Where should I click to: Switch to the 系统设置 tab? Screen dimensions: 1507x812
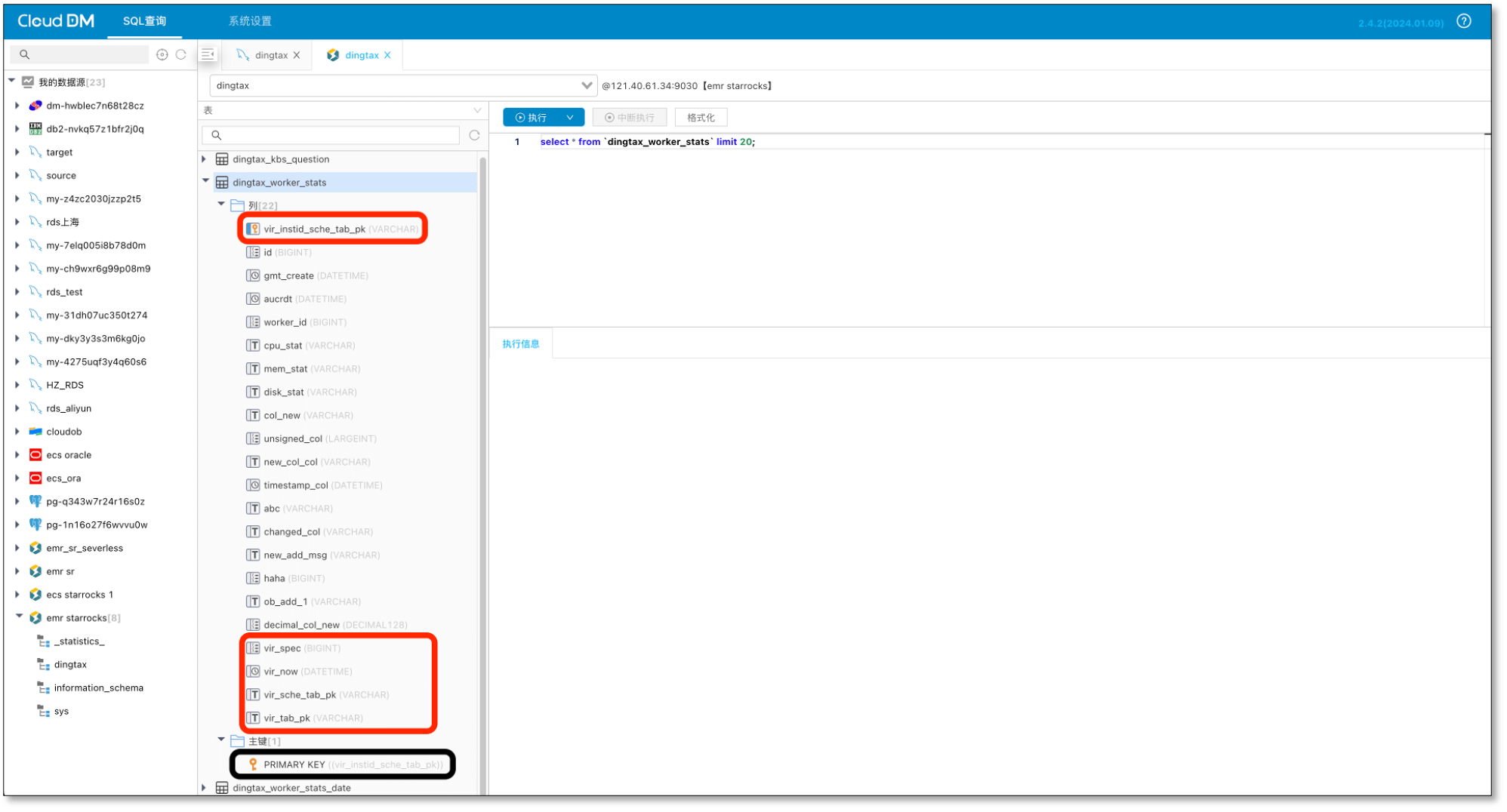pyautogui.click(x=250, y=21)
